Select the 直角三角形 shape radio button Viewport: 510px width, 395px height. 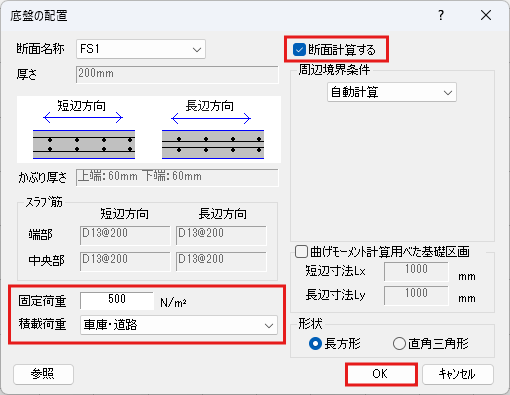point(399,344)
